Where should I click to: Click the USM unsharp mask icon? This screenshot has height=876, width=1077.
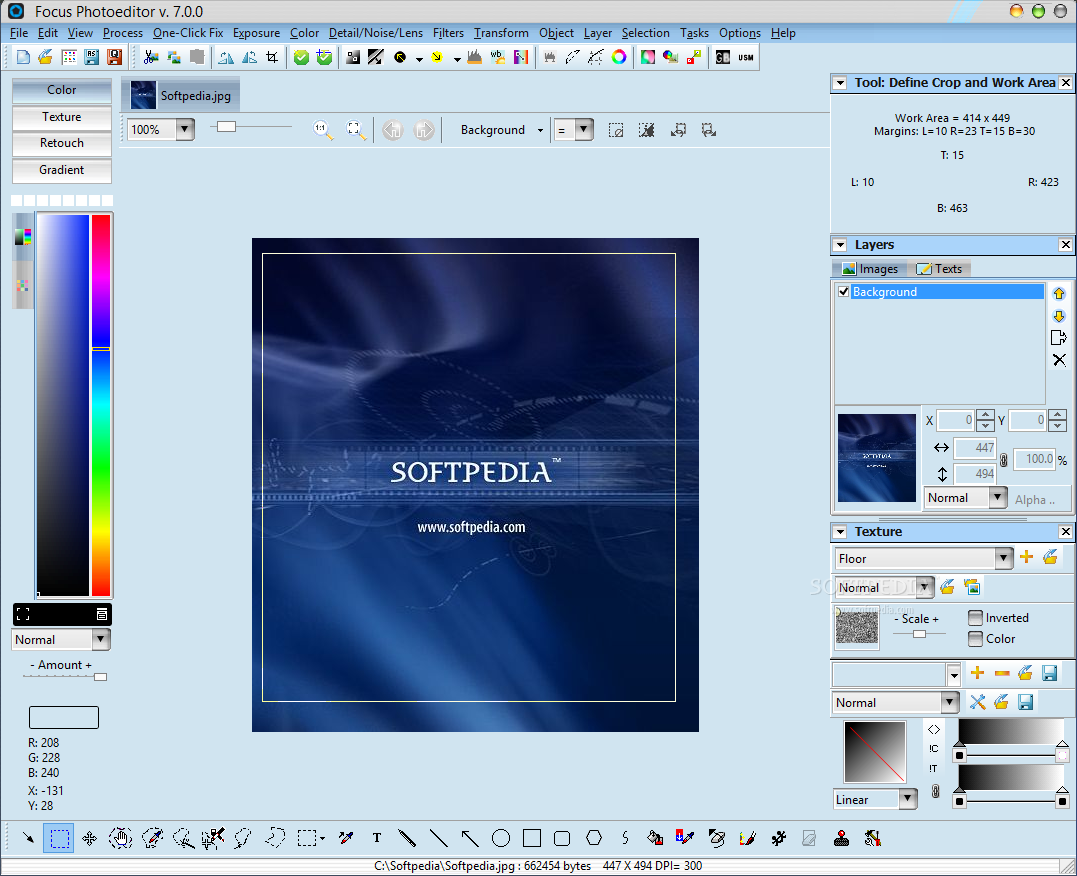746,57
